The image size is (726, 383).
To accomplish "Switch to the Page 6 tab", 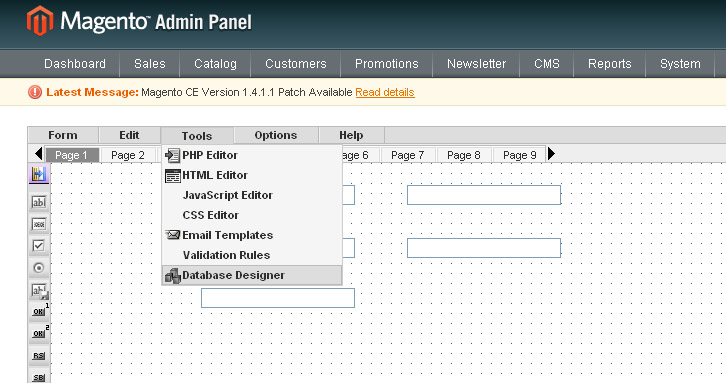I will tap(360, 155).
